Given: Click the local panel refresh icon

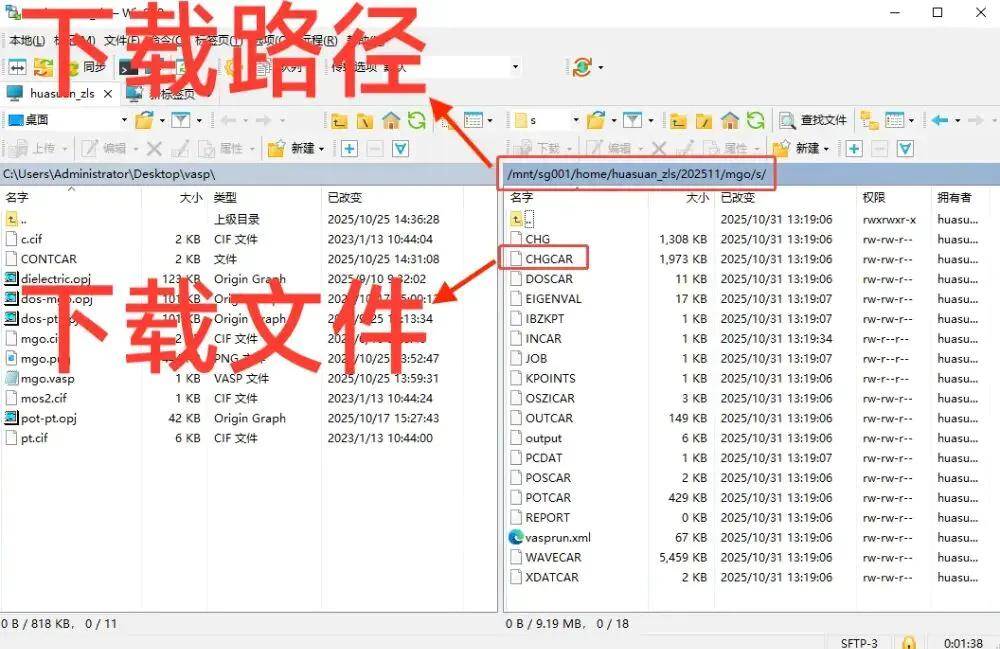Looking at the screenshot, I should pyautogui.click(x=416, y=120).
